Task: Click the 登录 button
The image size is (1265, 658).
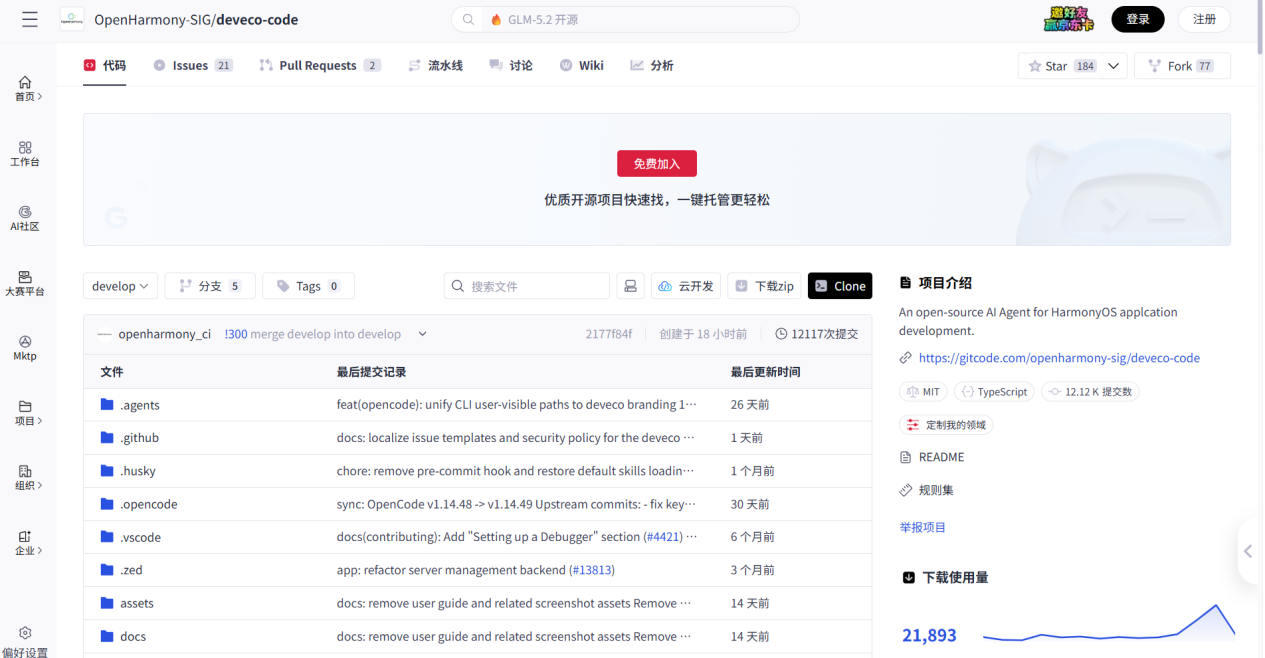Action: pos(1138,19)
